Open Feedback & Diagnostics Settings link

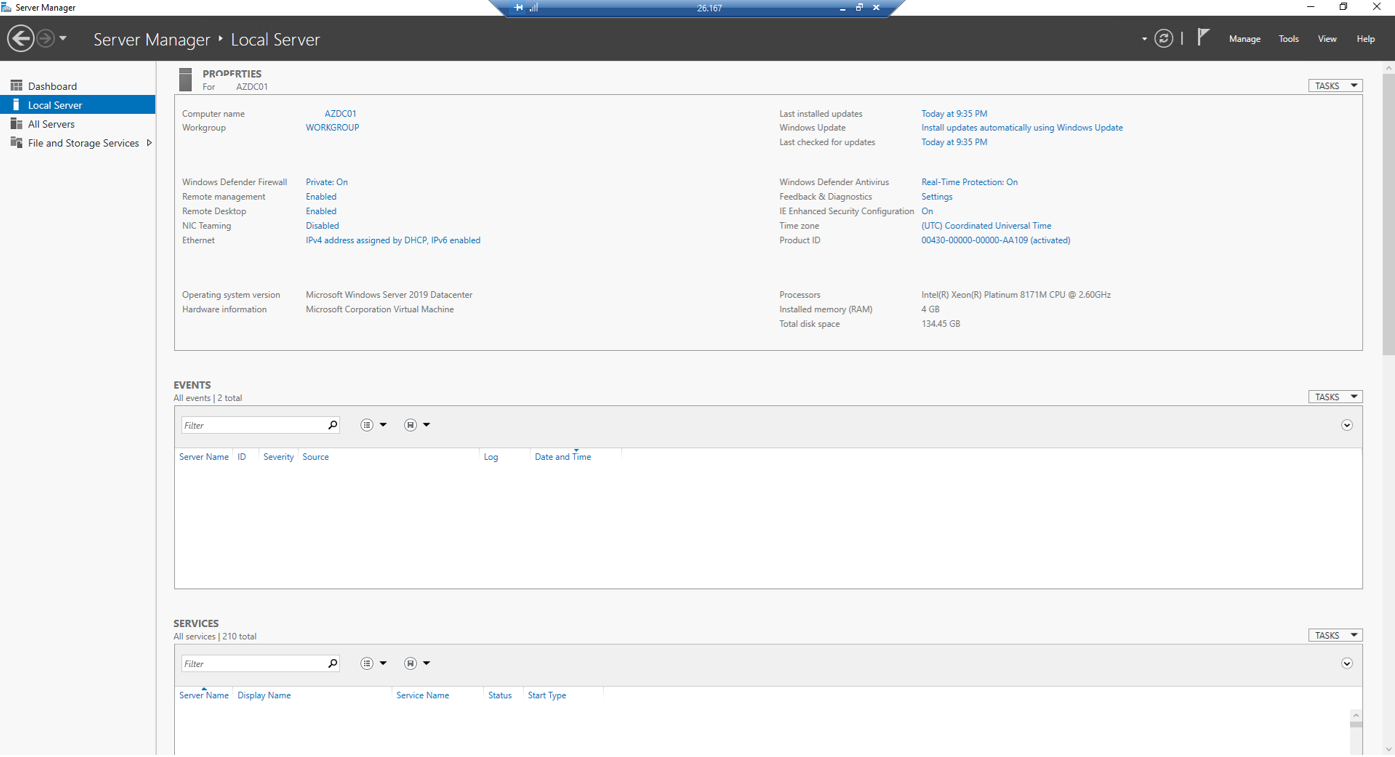pyautogui.click(x=937, y=197)
